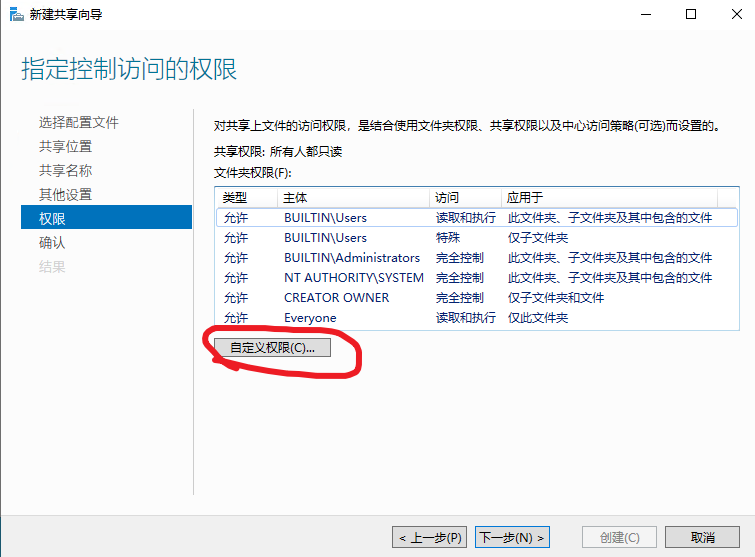Click the wizard icon in title bar

(x=16, y=14)
